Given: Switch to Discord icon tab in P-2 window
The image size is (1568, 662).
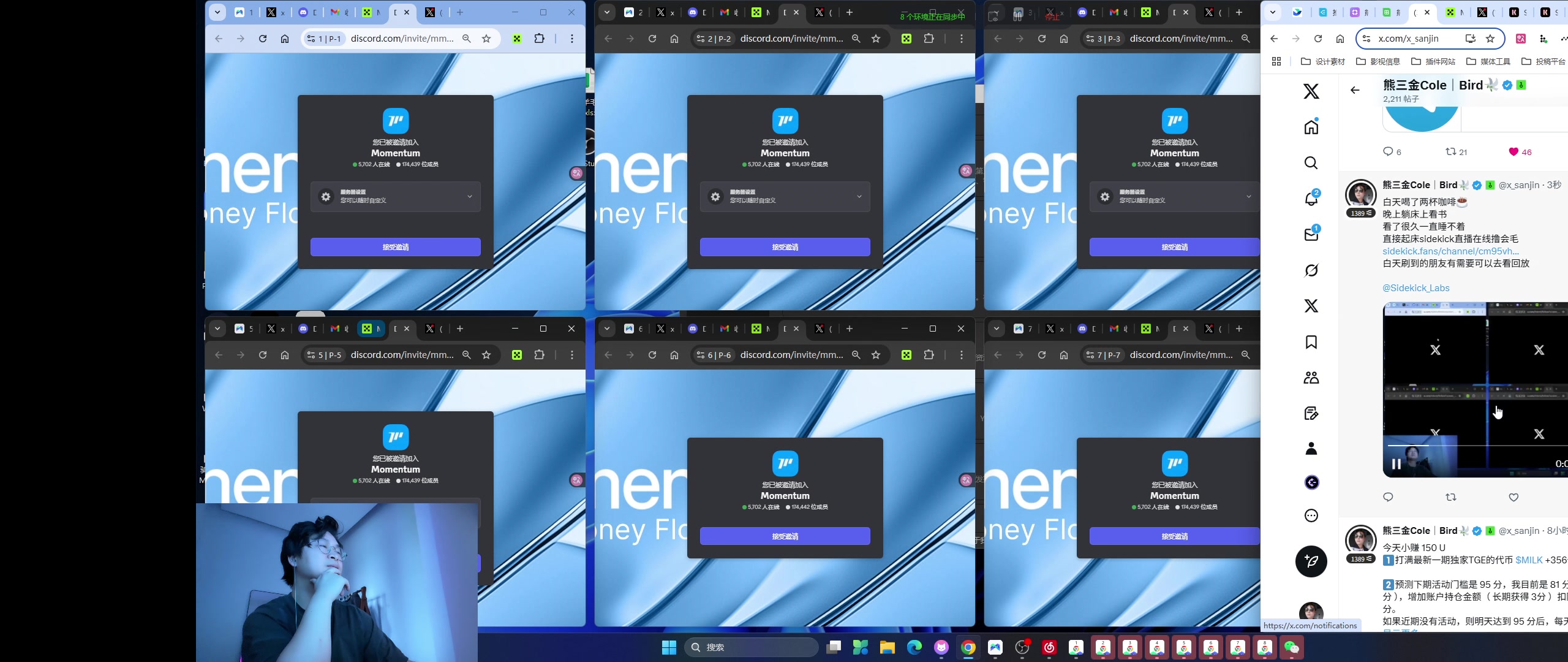Looking at the screenshot, I should (x=697, y=12).
